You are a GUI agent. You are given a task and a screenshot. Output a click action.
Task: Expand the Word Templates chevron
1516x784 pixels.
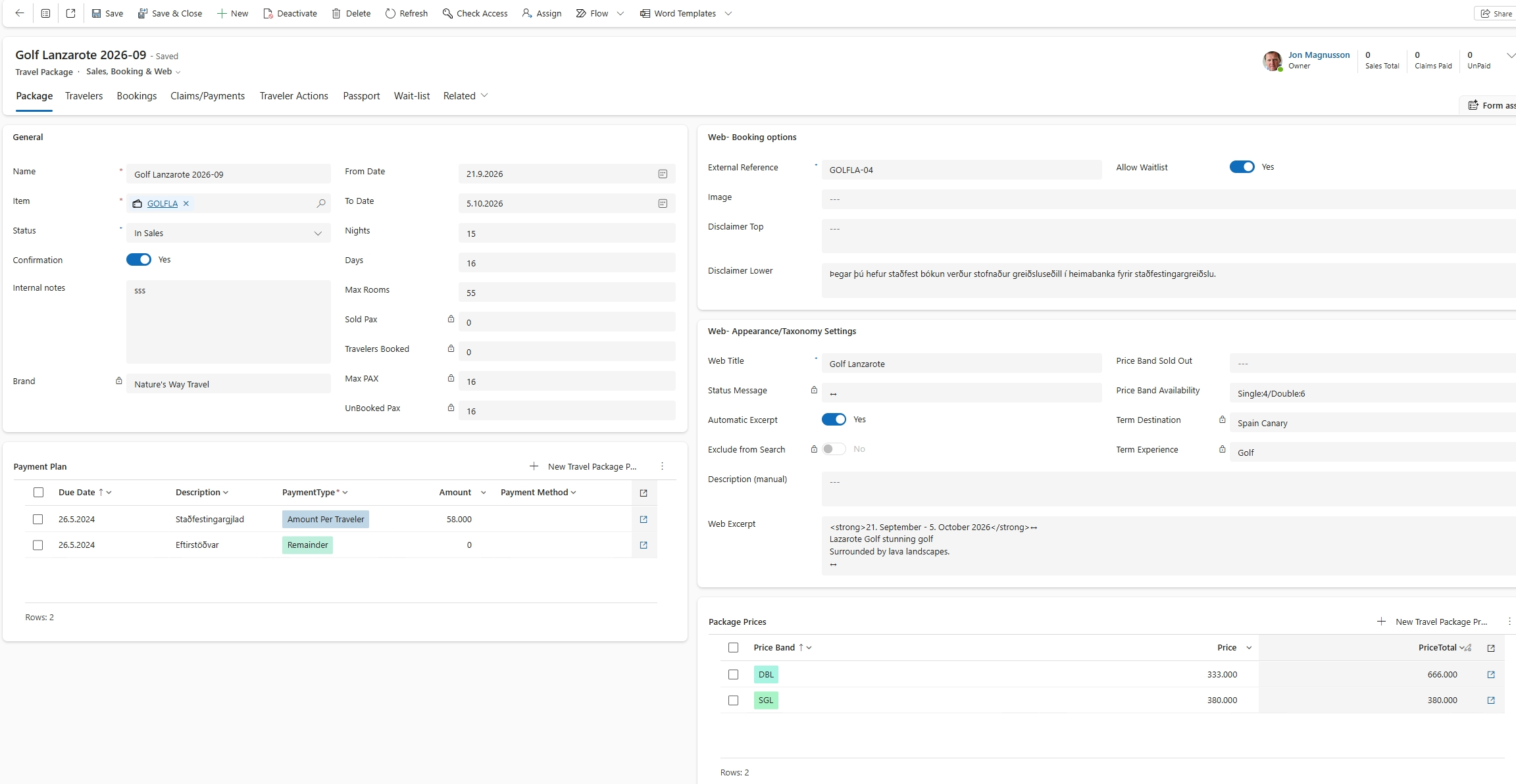coord(728,13)
